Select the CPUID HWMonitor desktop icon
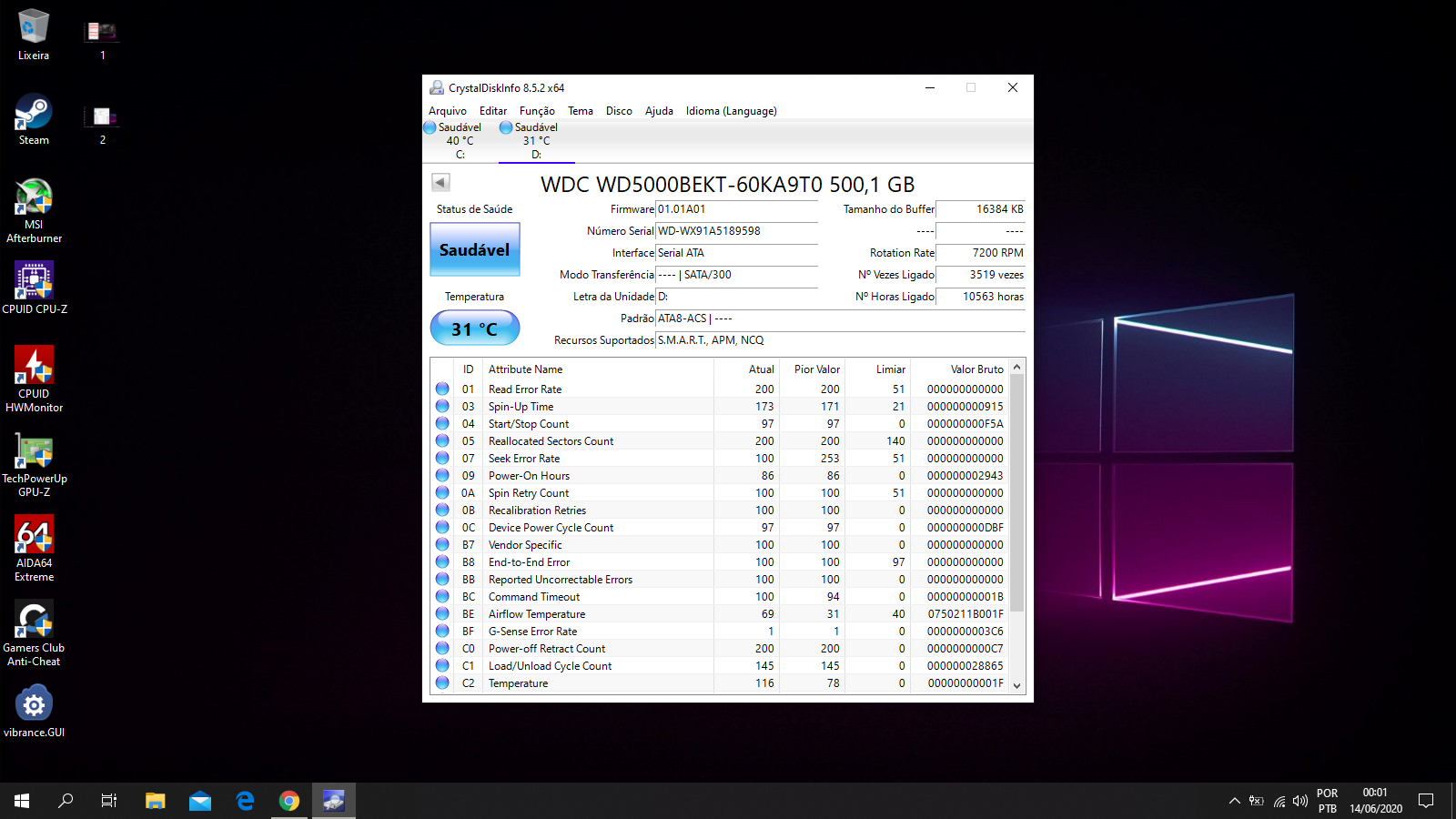 coord(34,379)
